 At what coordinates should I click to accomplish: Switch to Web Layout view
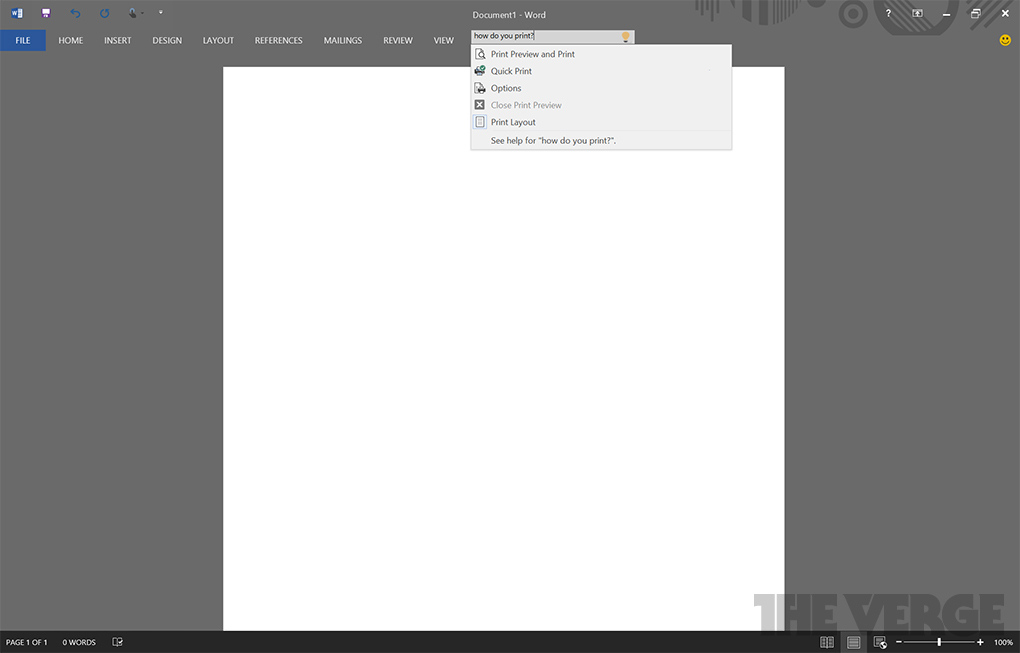880,642
